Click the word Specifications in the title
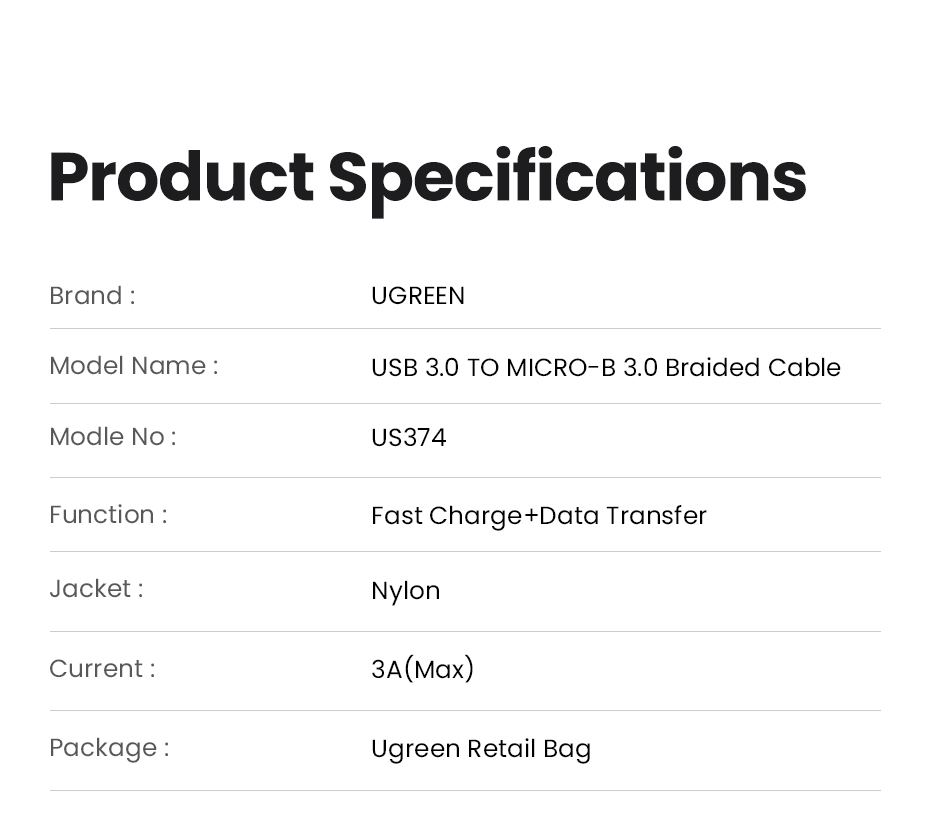930x833 pixels. pyautogui.click(x=568, y=180)
